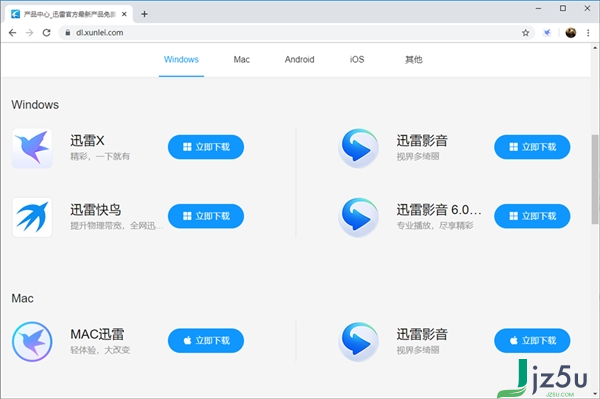The width and height of the screenshot is (600, 399).
Task: Maximize the browser window
Action: click(x=563, y=8)
